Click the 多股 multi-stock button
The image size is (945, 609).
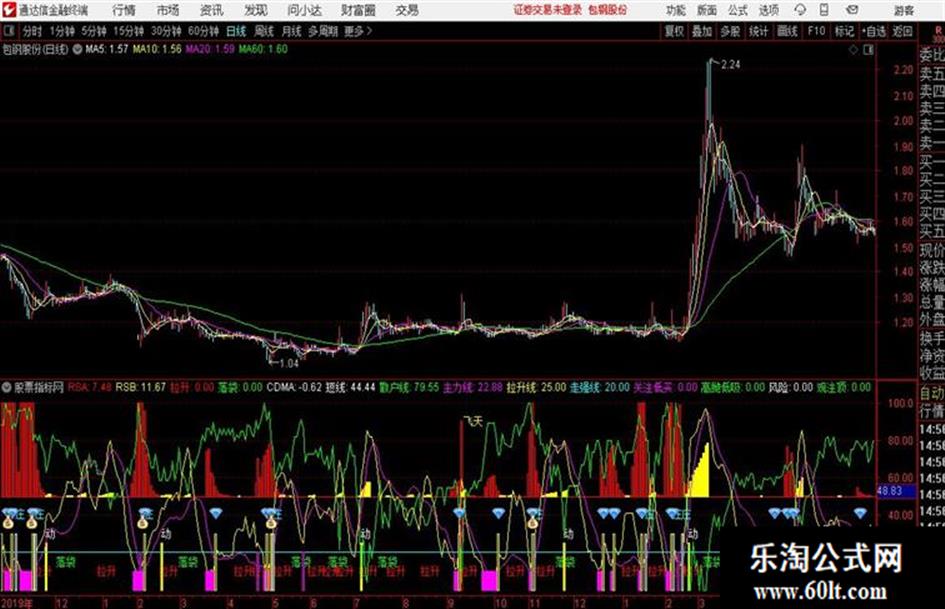pyautogui.click(x=730, y=31)
